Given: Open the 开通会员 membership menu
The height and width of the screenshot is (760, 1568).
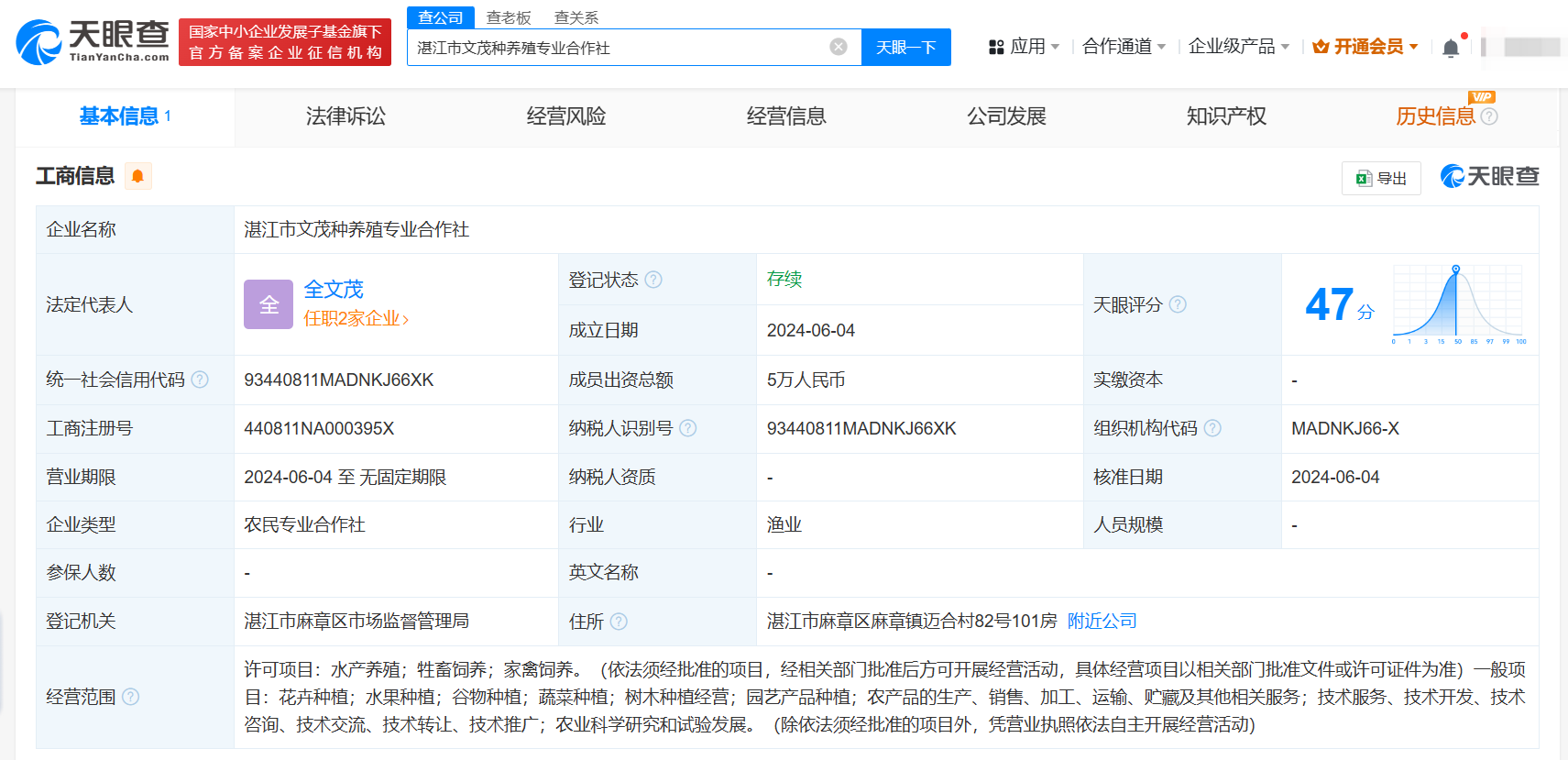Looking at the screenshot, I should coord(1365,47).
